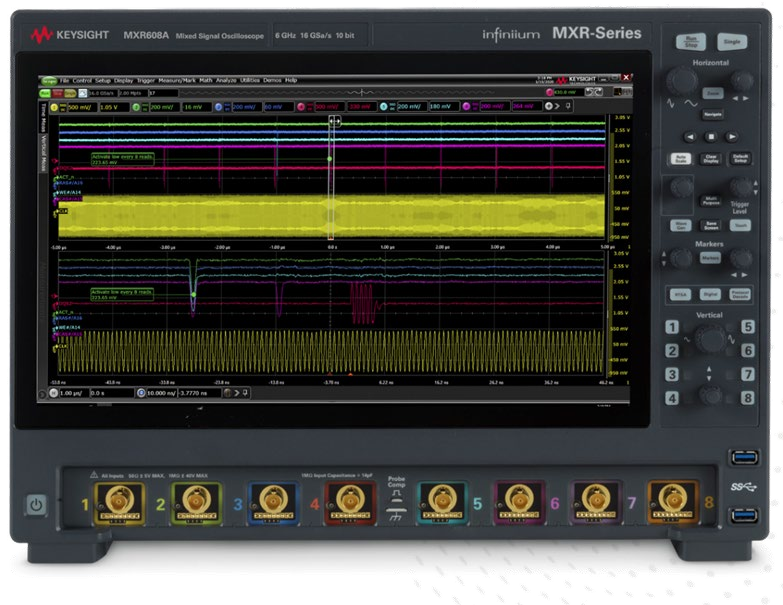This screenshot has height=605, width=783.
Task: Click the Default Setup key
Action: pos(740,159)
